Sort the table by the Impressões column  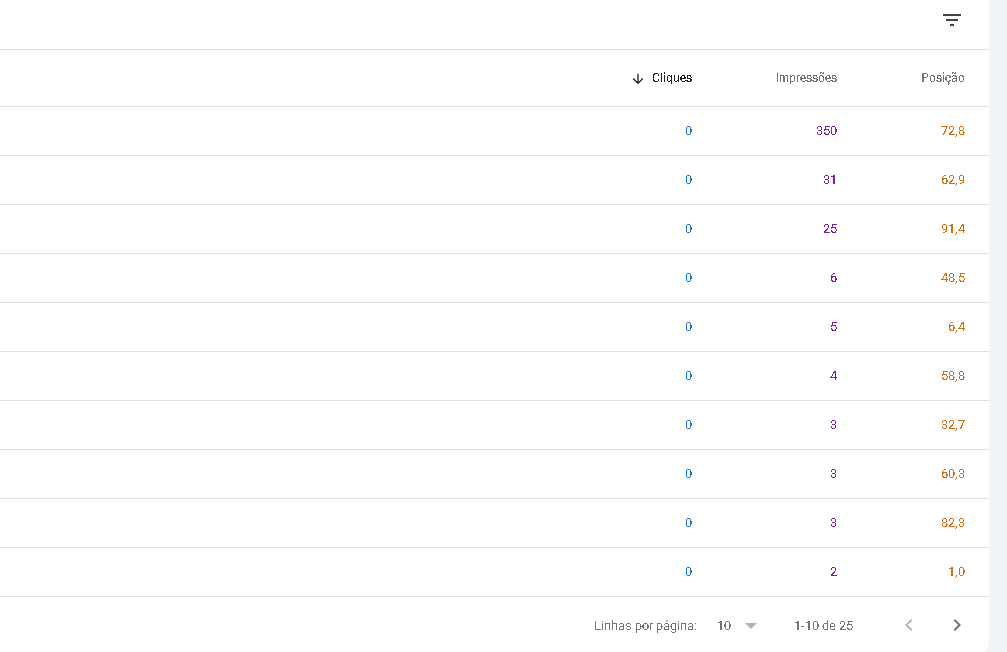coord(807,77)
